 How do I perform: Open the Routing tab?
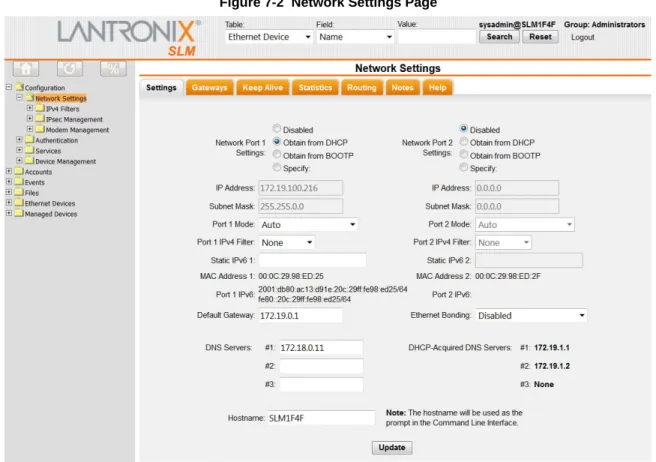coord(361,87)
